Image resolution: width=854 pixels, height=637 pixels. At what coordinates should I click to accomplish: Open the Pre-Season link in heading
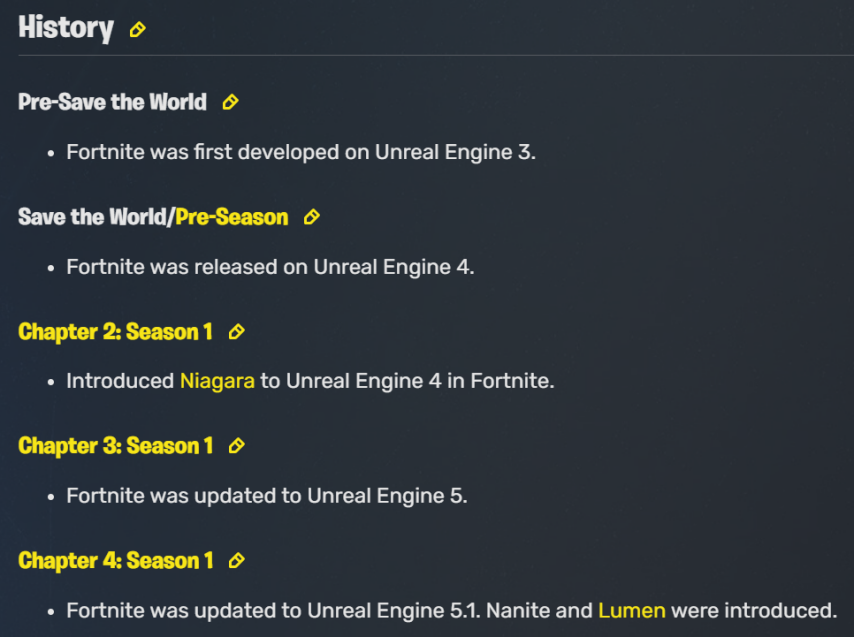click(x=231, y=217)
